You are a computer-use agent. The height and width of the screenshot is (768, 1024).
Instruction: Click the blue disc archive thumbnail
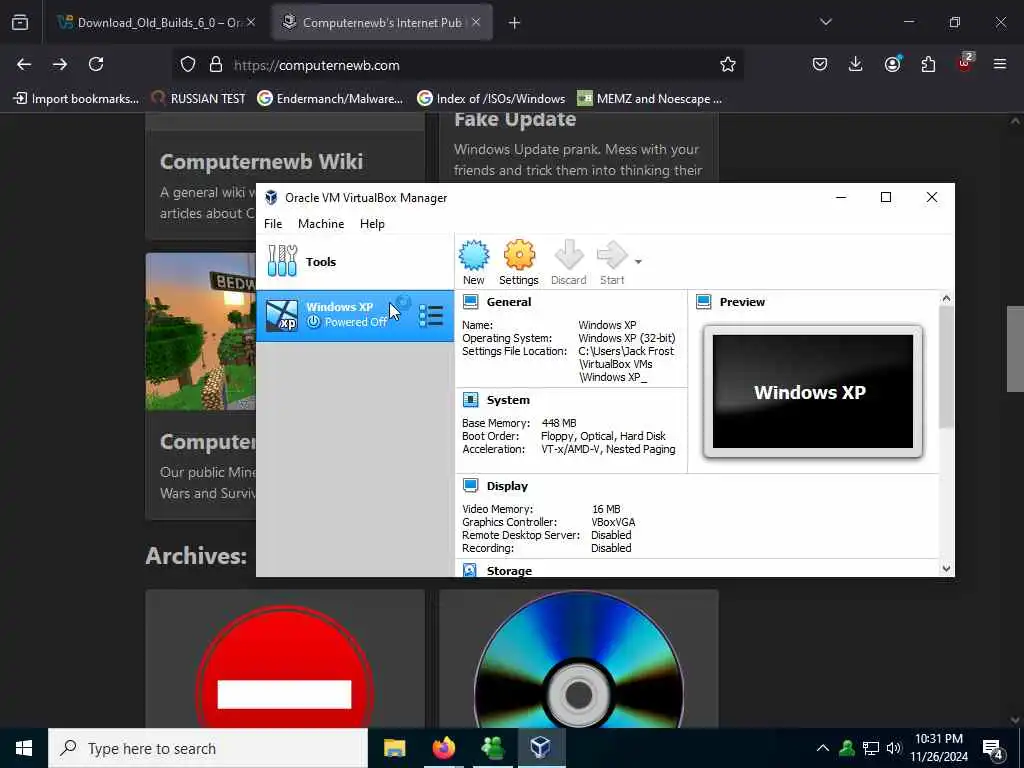[579, 658]
